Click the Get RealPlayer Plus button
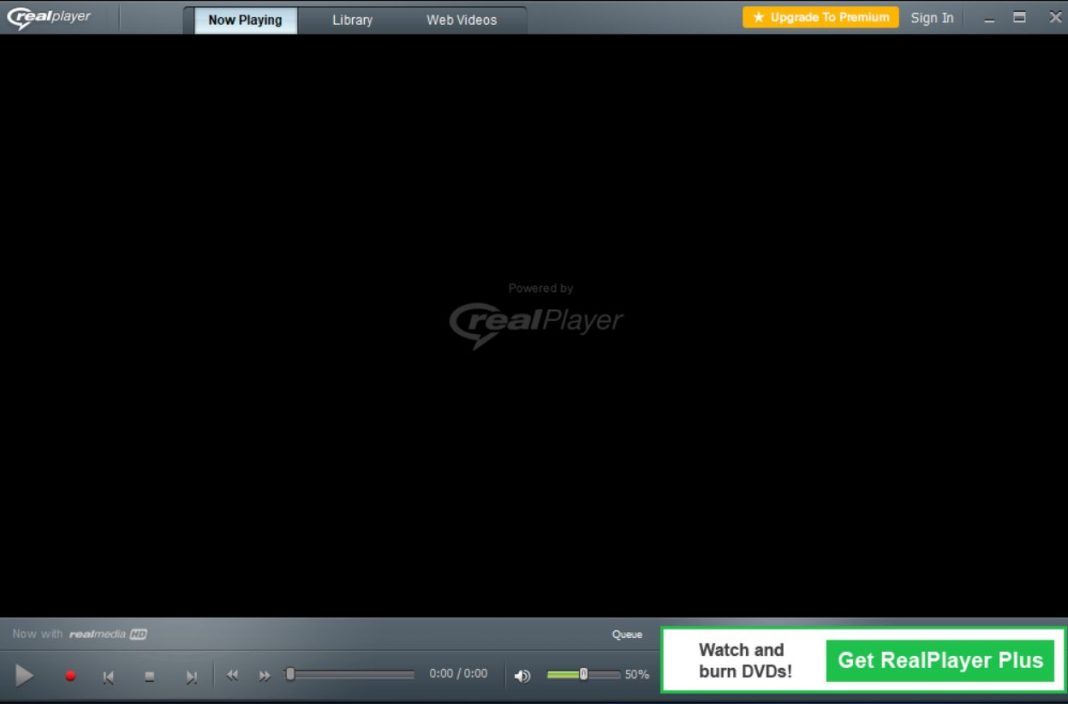The image size is (1068, 704). pyautogui.click(x=939, y=660)
